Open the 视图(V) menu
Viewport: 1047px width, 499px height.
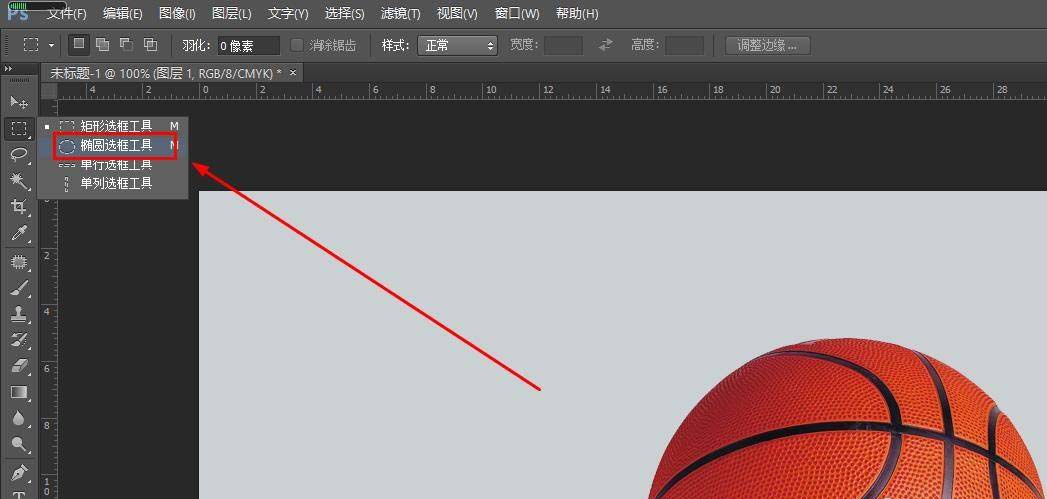coord(457,13)
